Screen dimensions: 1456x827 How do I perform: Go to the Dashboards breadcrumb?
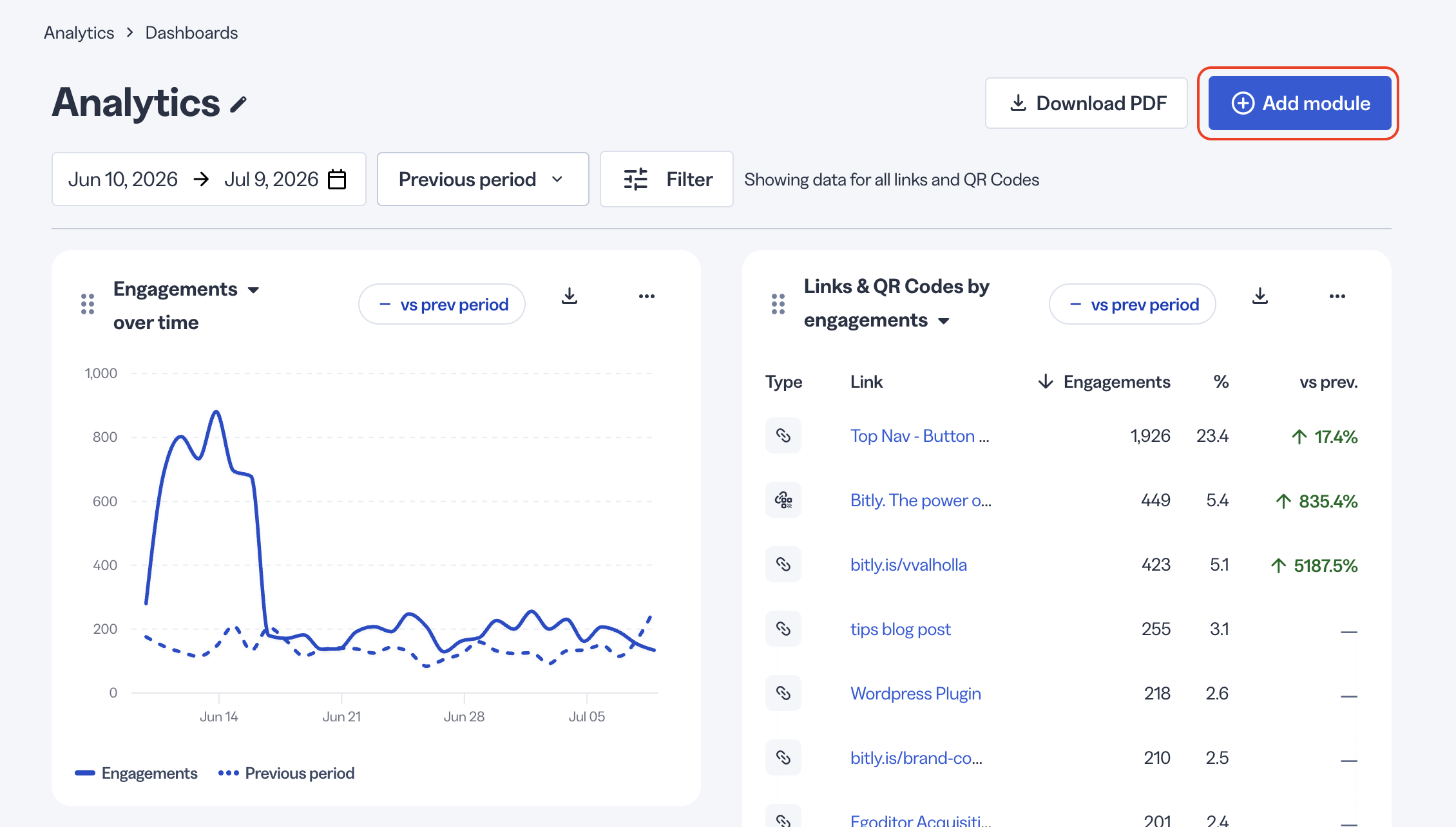(191, 33)
